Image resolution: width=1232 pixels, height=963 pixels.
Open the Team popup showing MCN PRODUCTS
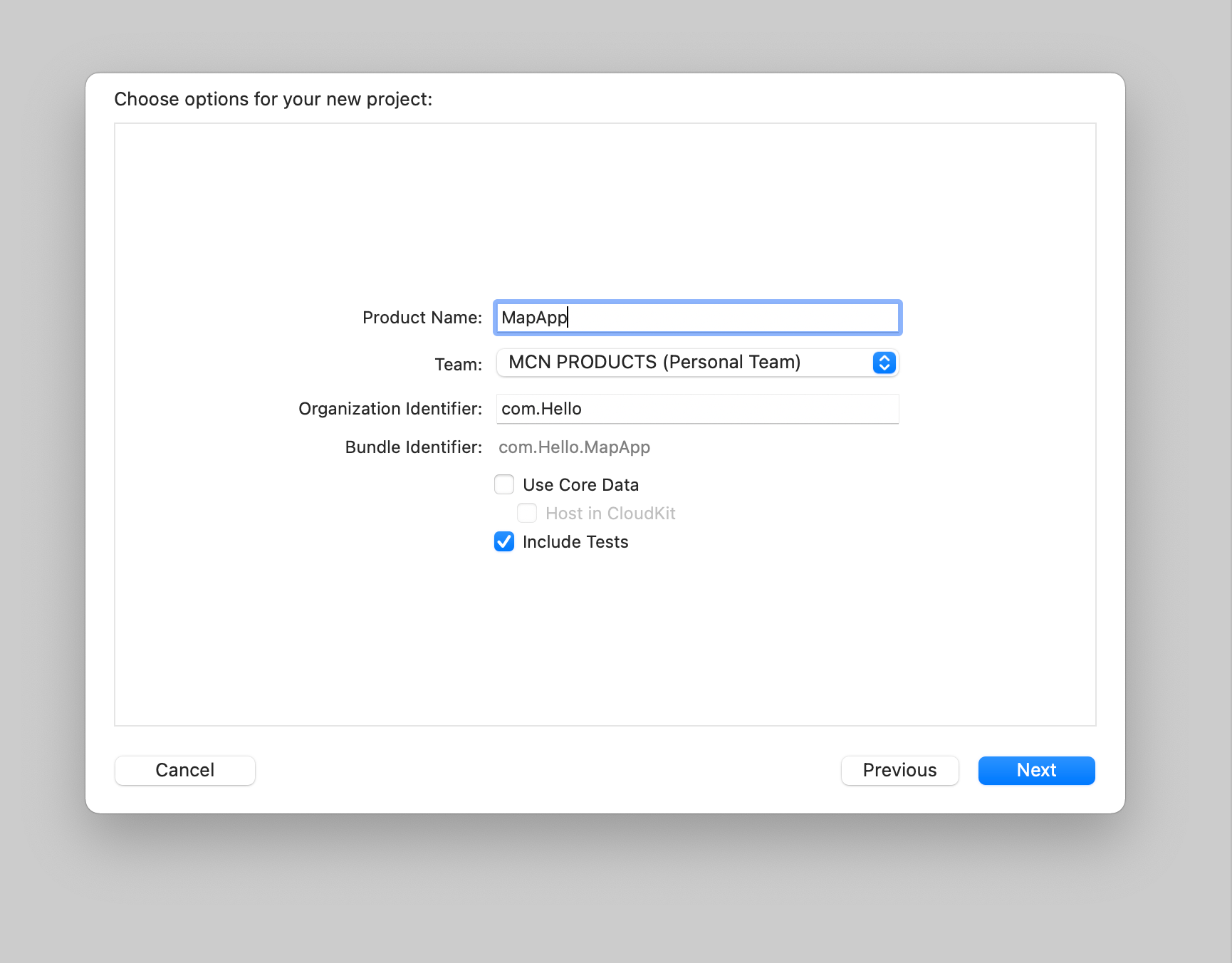tap(684, 363)
